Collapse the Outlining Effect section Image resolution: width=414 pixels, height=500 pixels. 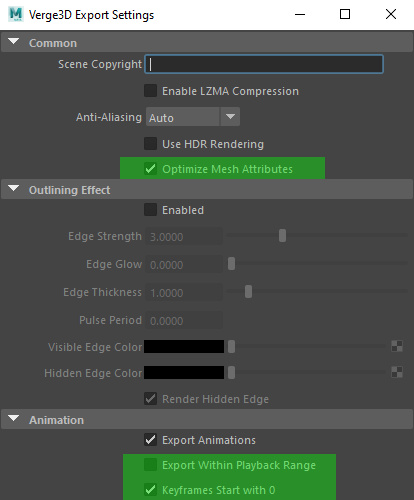14,188
